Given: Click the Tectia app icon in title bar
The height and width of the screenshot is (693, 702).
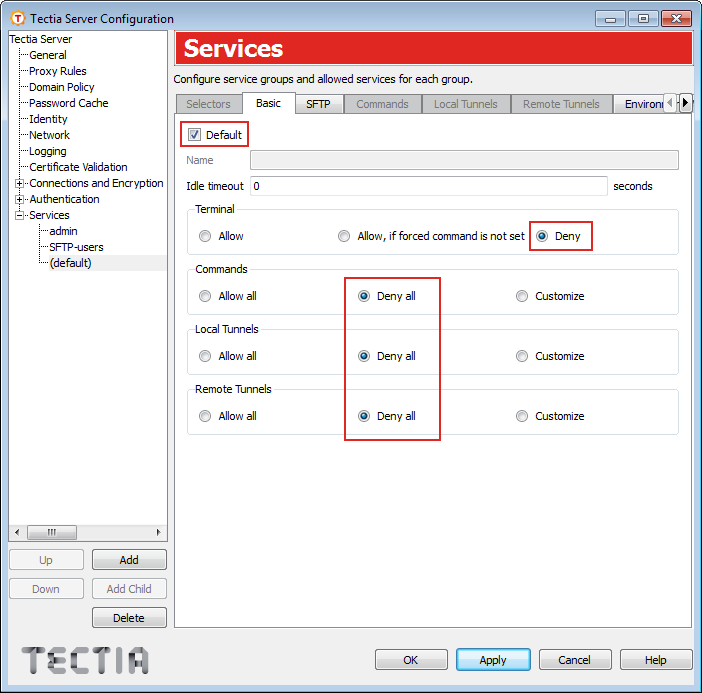Looking at the screenshot, I should 17,18.
